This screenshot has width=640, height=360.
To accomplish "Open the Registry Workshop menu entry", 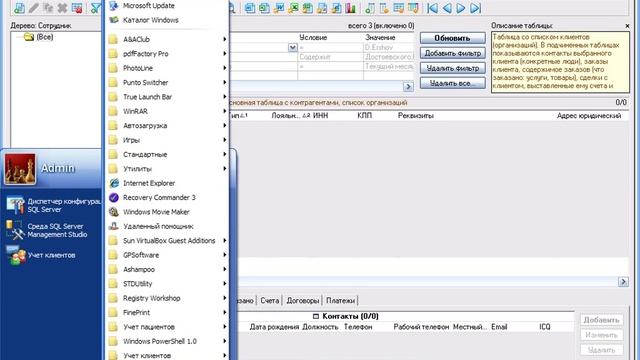I will coord(167,298).
